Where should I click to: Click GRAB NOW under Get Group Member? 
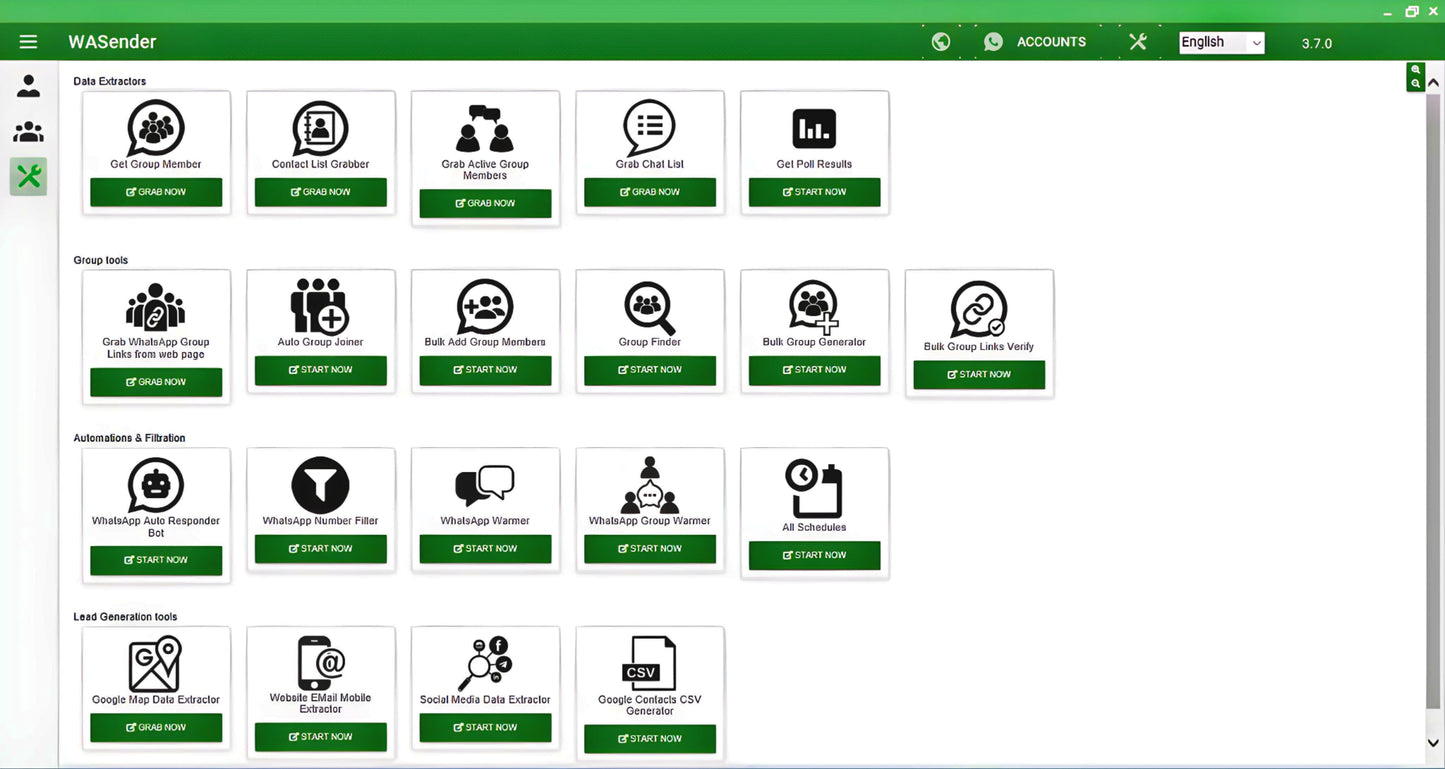pyautogui.click(x=156, y=191)
